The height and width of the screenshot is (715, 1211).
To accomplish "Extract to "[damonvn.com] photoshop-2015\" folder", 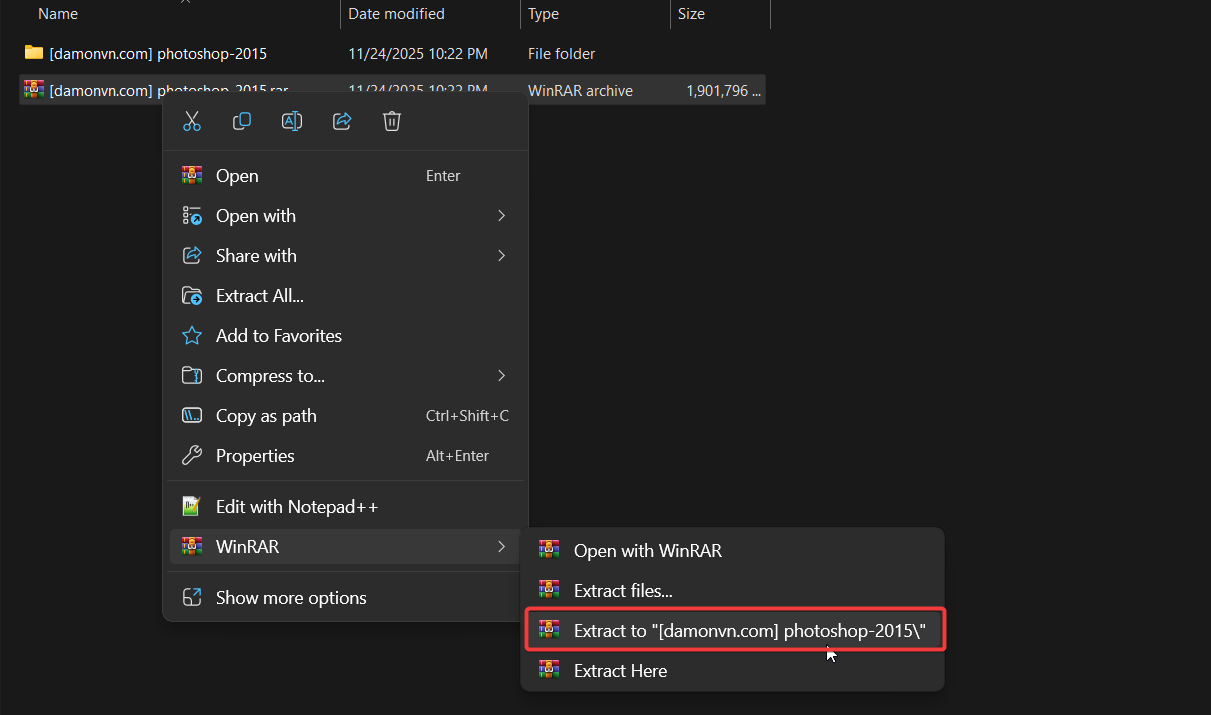I will pyautogui.click(x=735, y=630).
